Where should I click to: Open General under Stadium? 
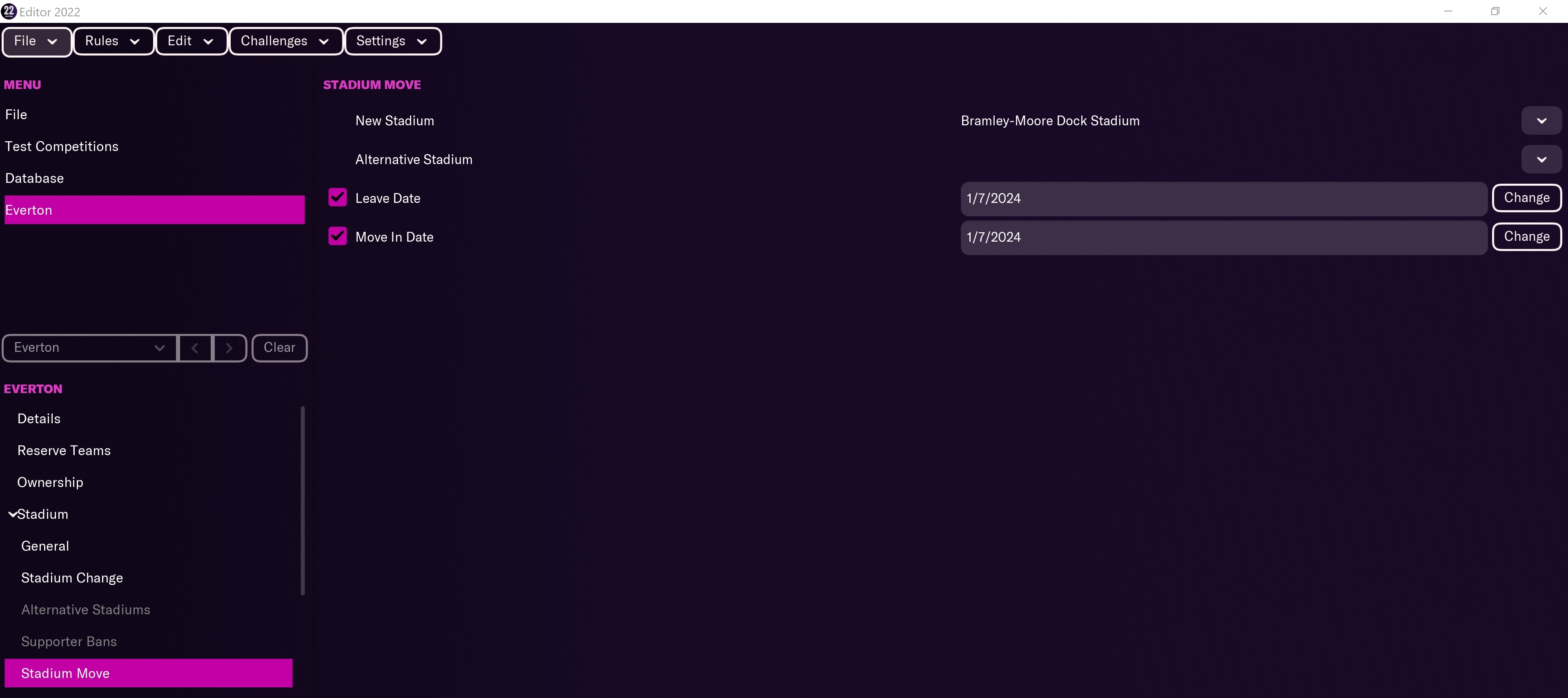pyautogui.click(x=149, y=546)
